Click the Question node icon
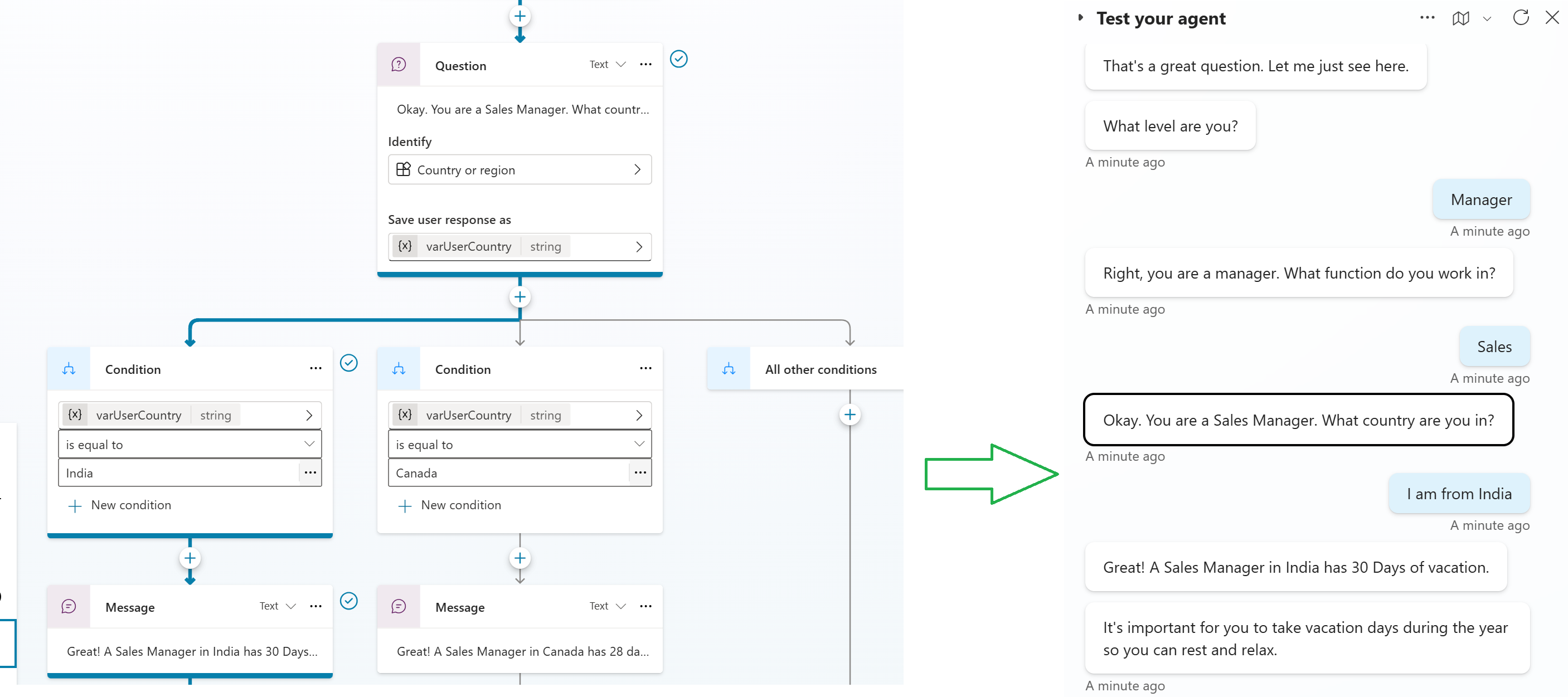The height and width of the screenshot is (697, 1568). pos(399,65)
